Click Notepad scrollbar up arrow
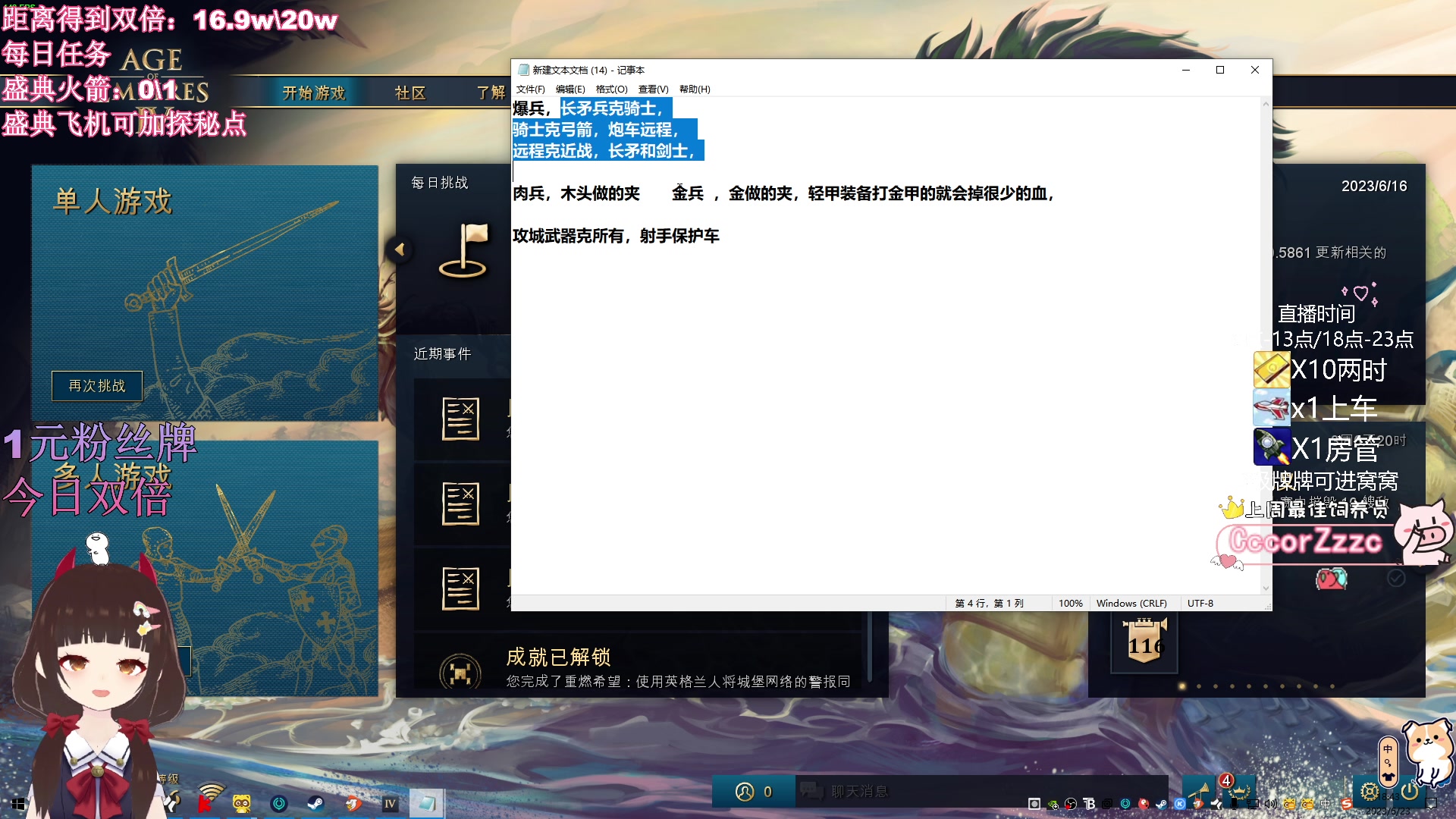Image resolution: width=1456 pixels, height=819 pixels. pos(1266,104)
